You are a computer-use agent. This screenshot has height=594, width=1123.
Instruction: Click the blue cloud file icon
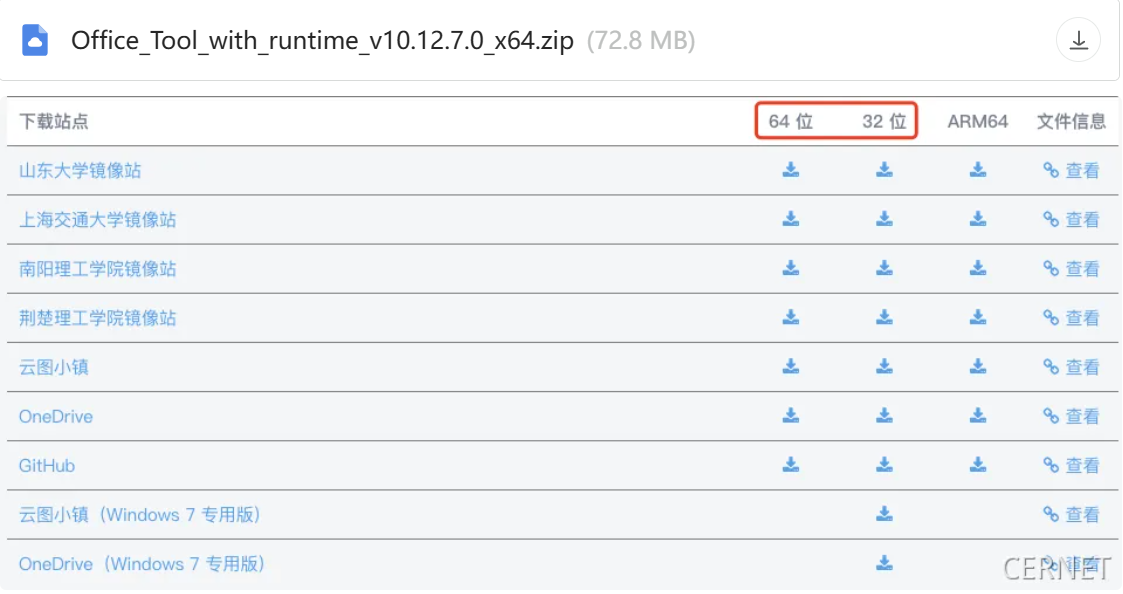click(x=35, y=40)
